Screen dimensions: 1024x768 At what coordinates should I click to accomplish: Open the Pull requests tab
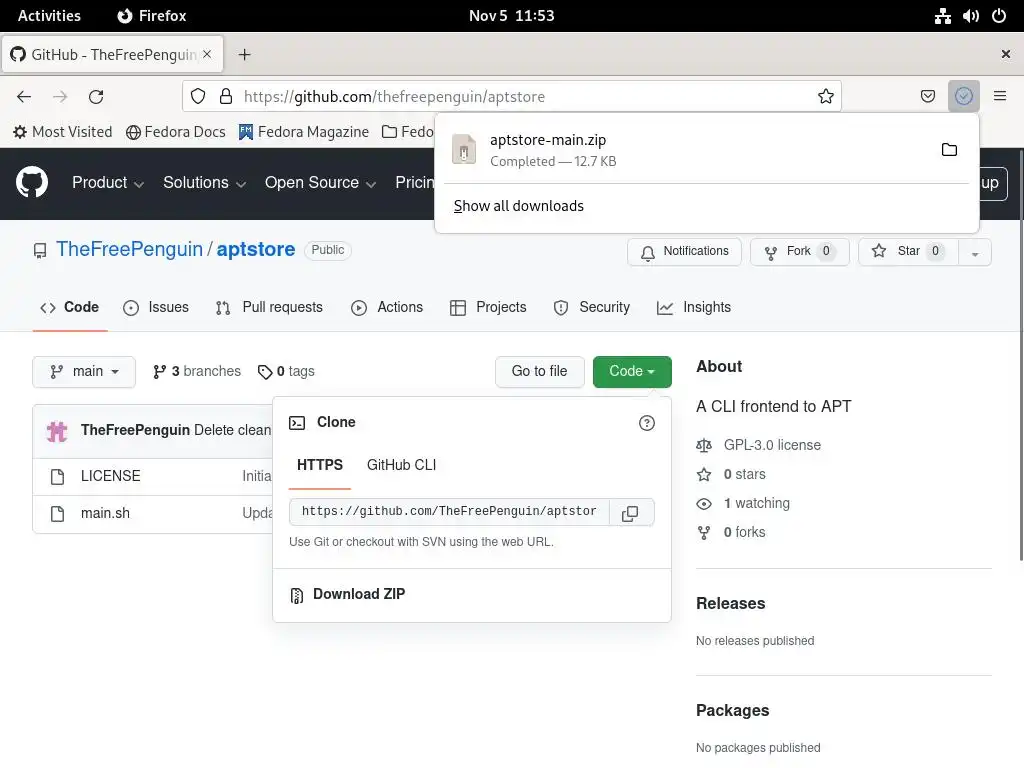point(269,308)
